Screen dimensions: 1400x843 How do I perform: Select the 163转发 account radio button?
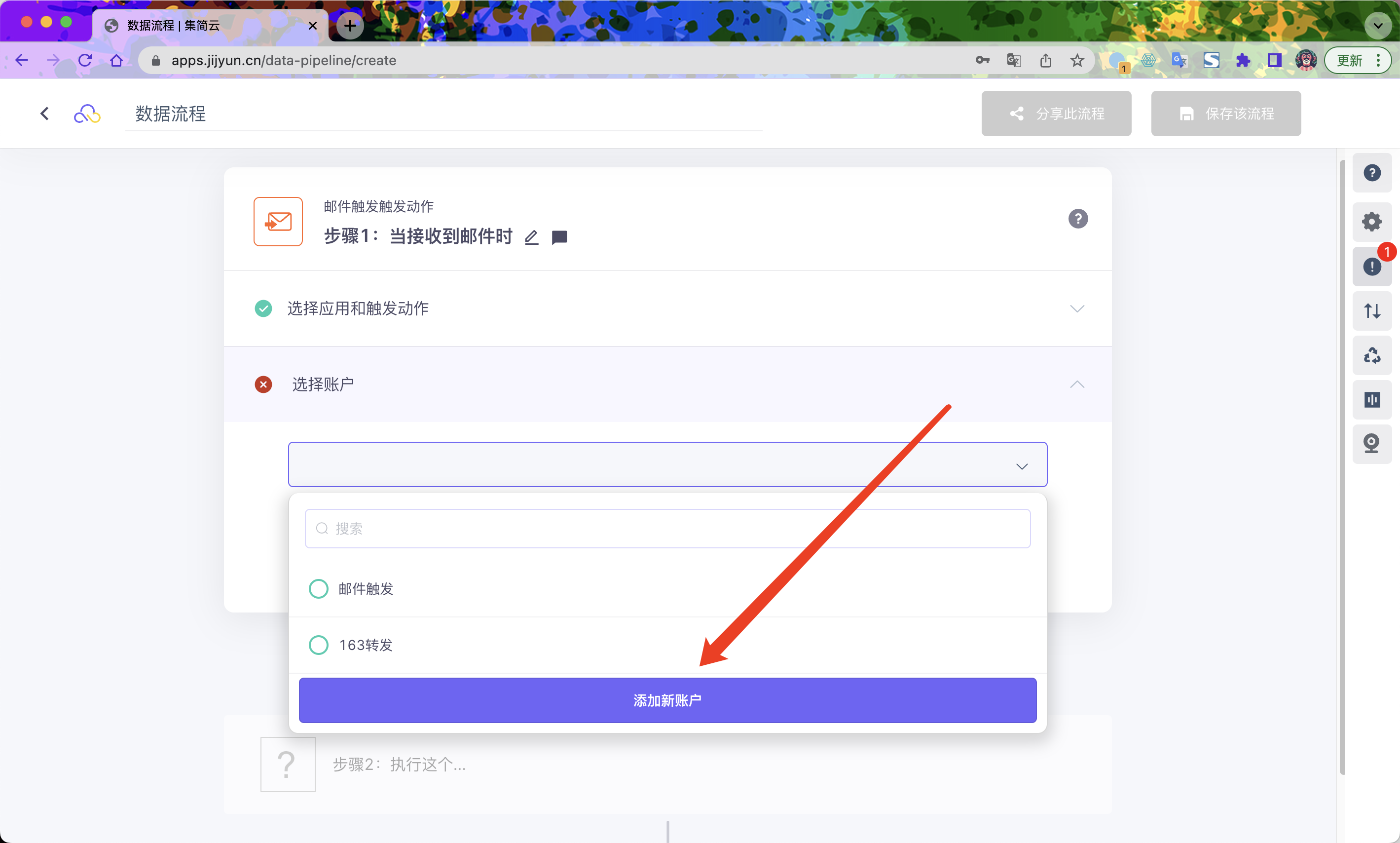pyautogui.click(x=319, y=645)
